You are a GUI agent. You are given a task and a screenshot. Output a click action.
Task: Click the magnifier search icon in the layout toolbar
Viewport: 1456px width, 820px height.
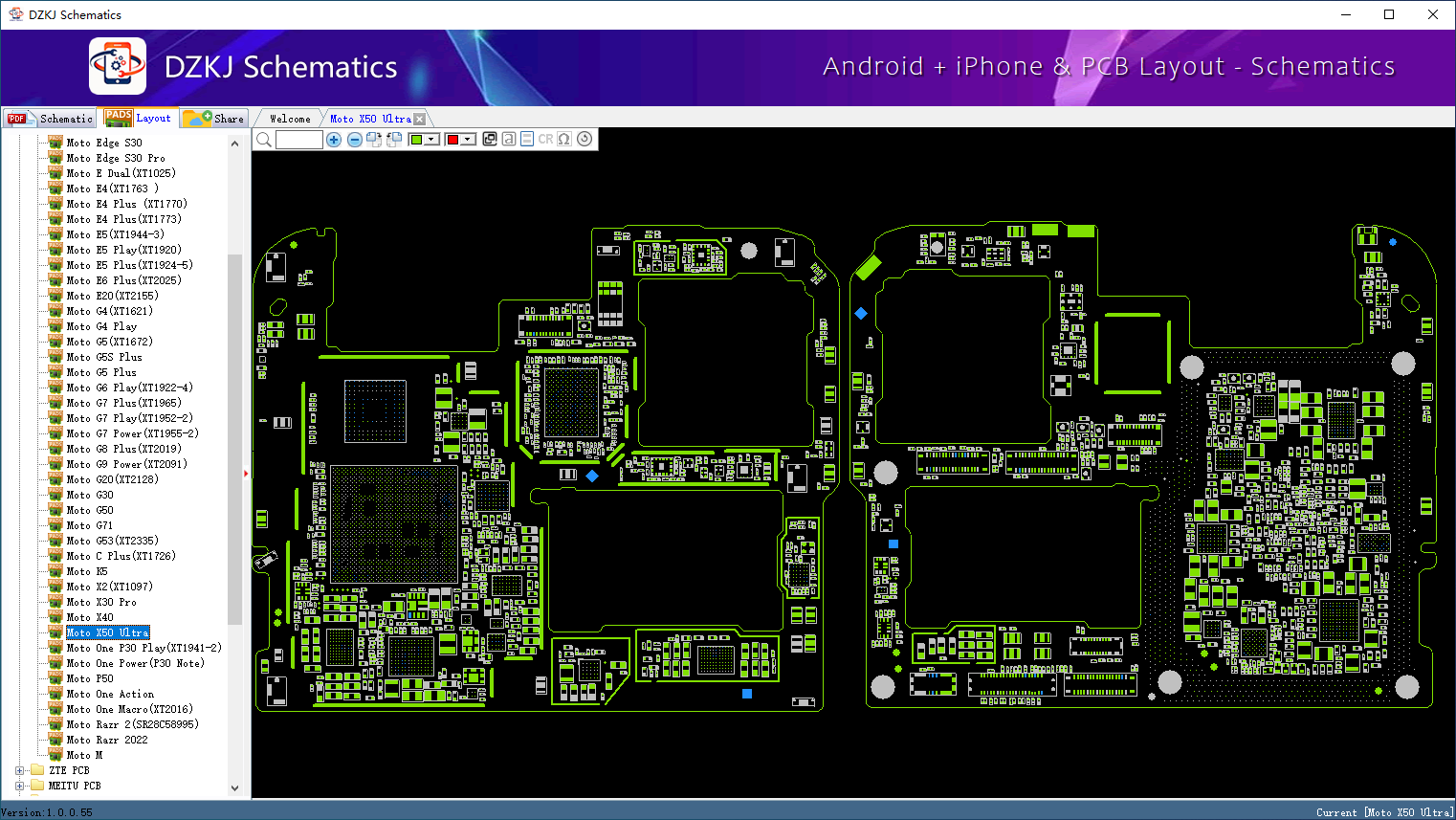(x=264, y=140)
